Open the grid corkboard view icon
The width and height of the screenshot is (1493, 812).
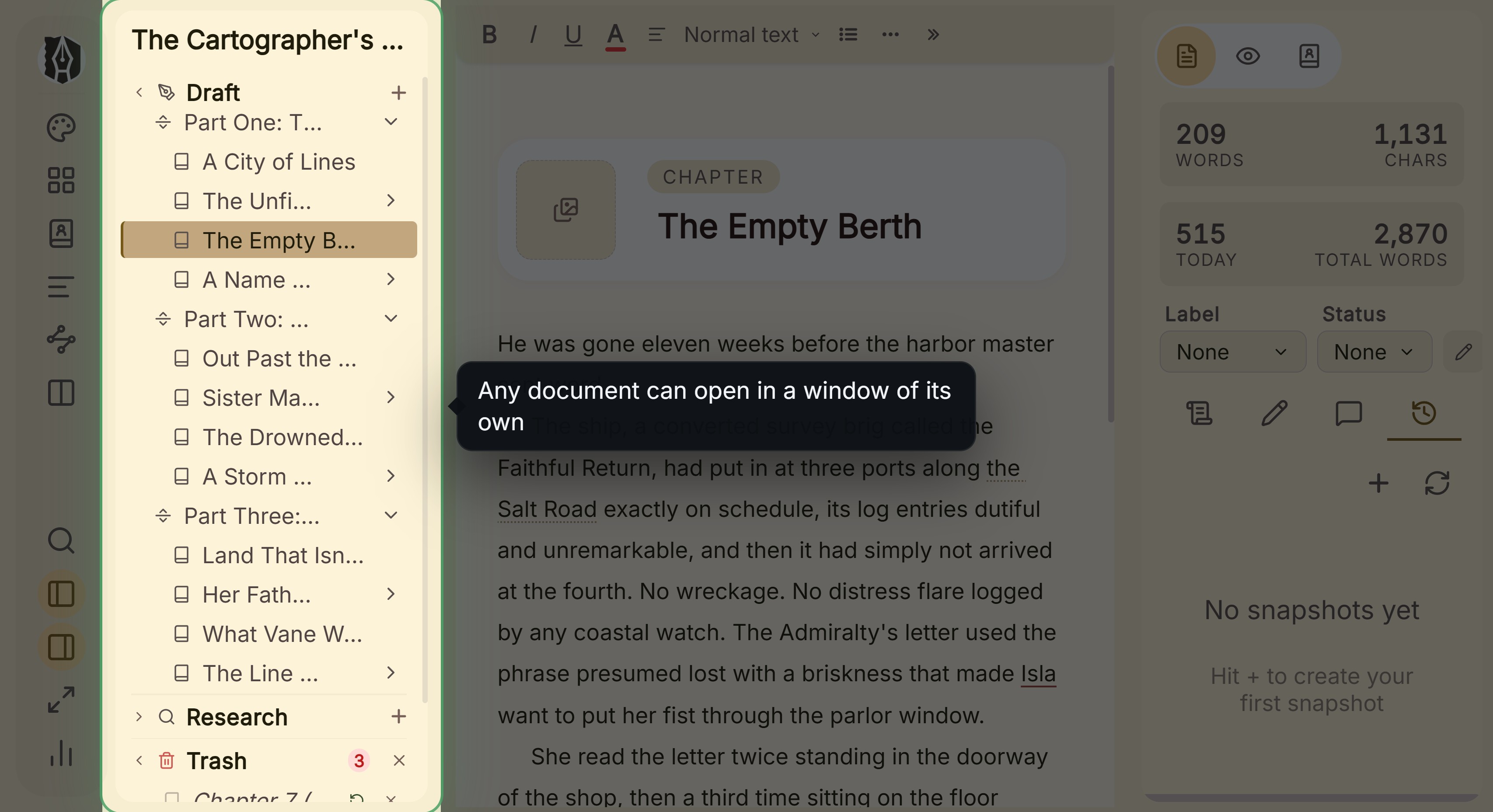pos(61,180)
